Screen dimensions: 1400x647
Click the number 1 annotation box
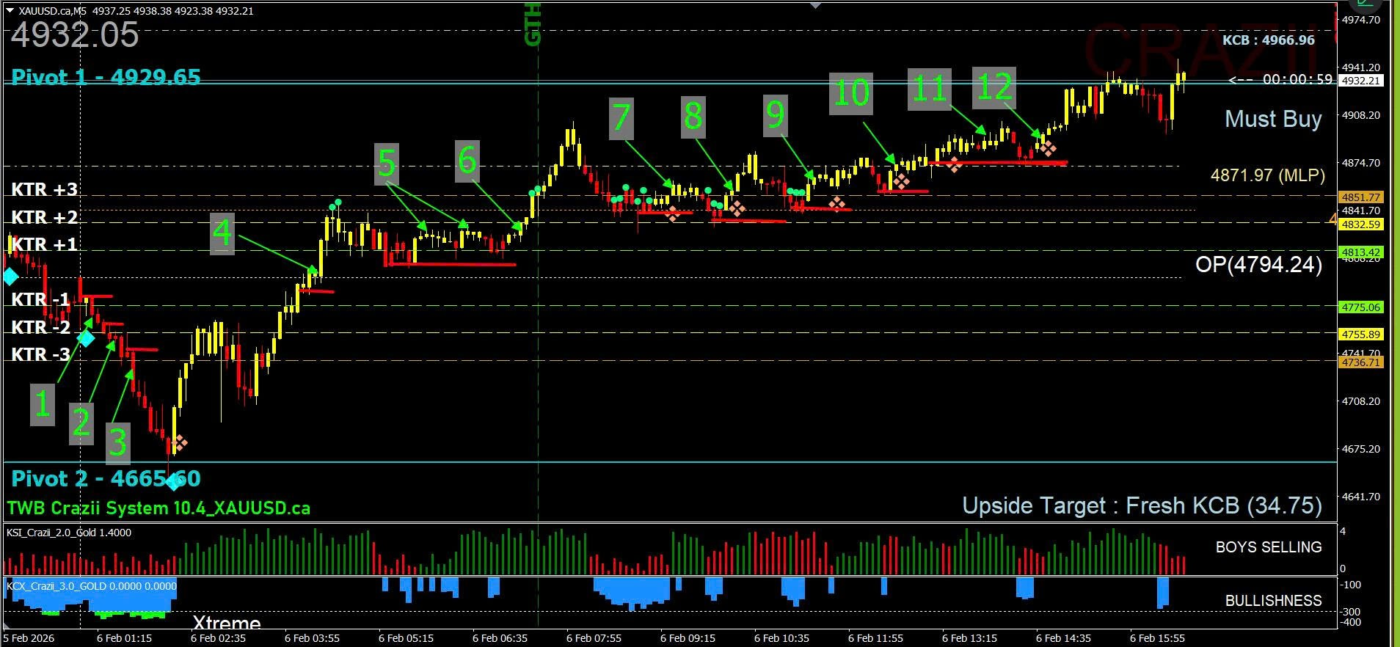click(42, 404)
